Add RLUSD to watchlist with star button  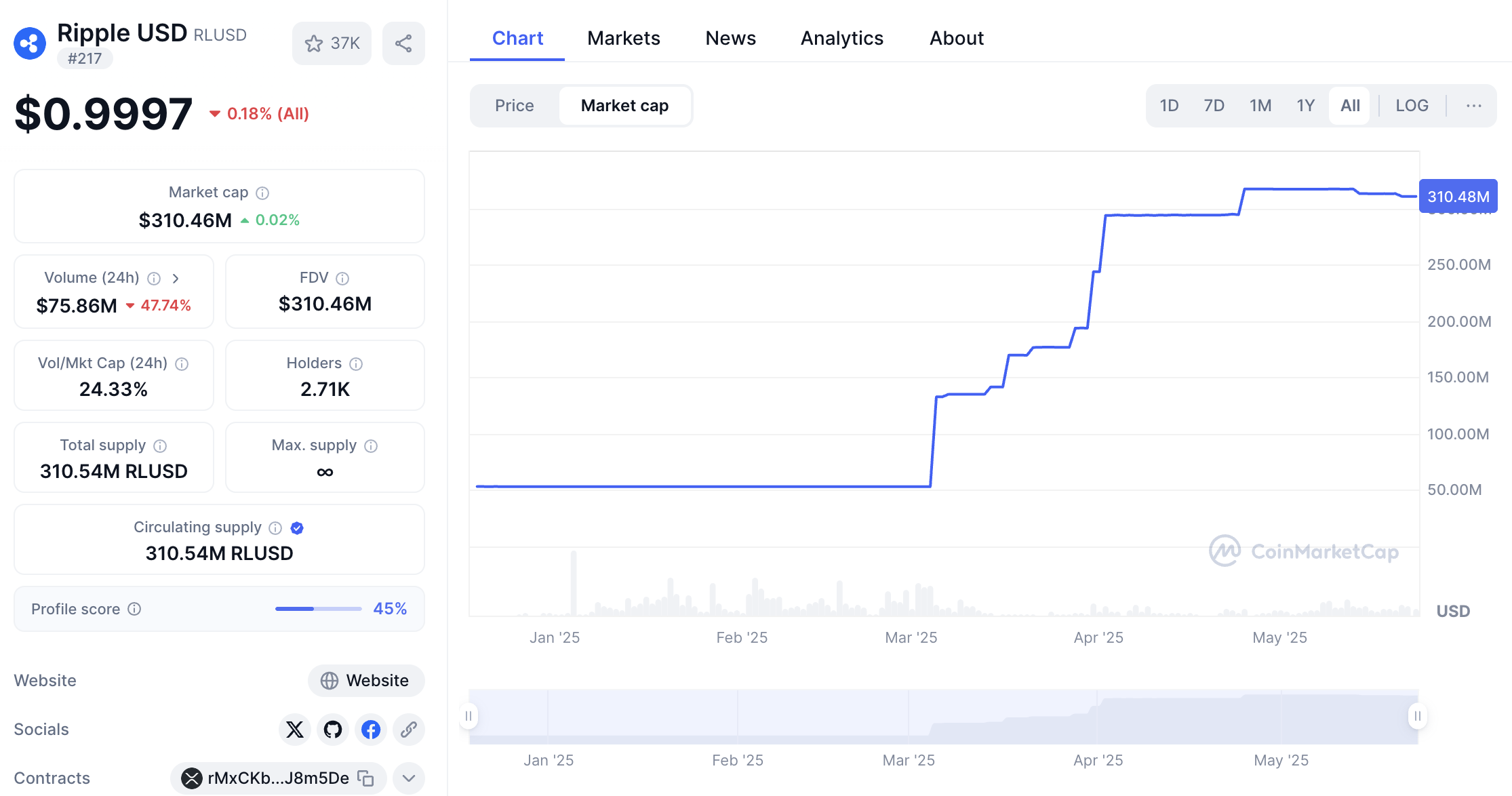coord(332,43)
